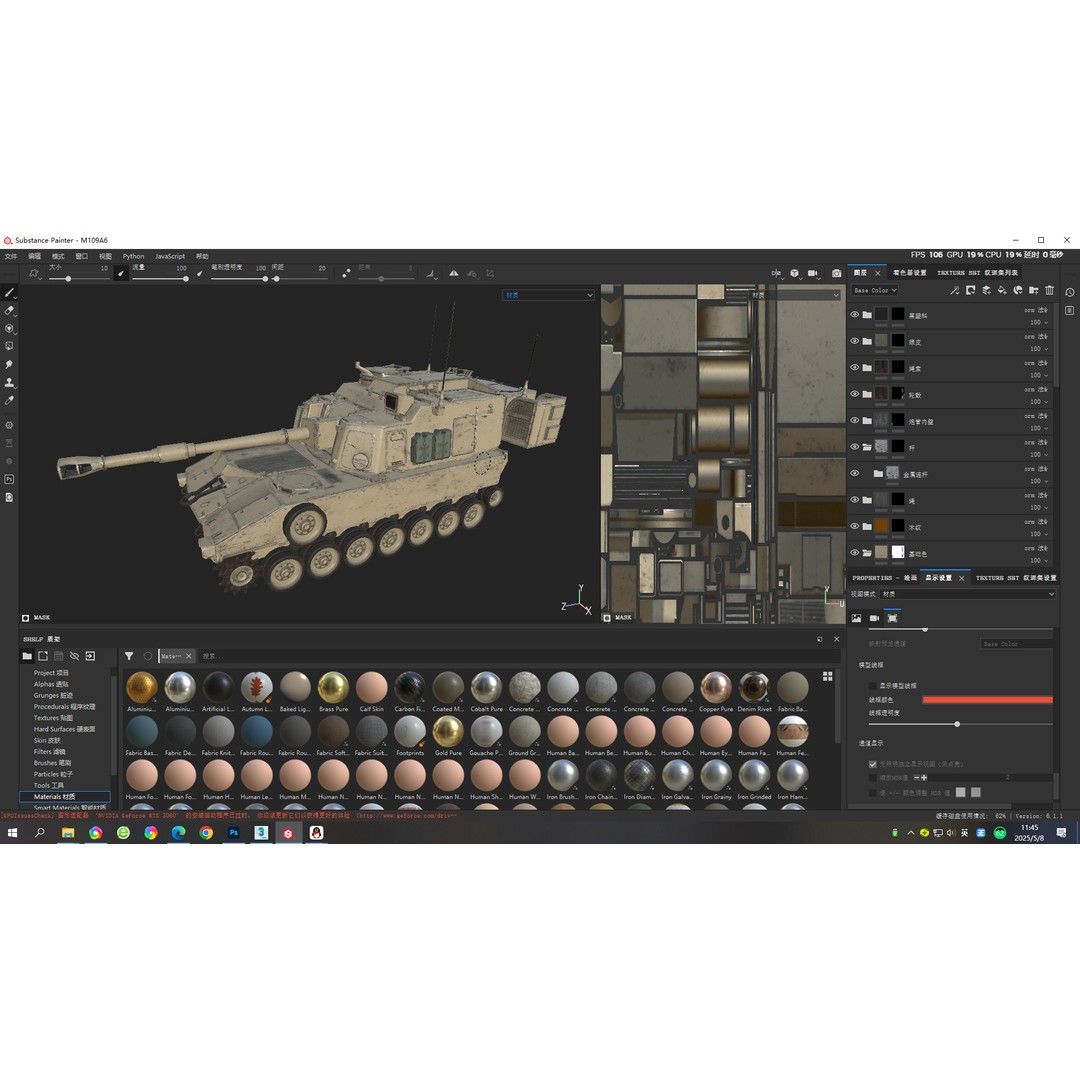1080x1080 pixels.
Task: Hide the 黑塑料 layer
Action: 855,315
